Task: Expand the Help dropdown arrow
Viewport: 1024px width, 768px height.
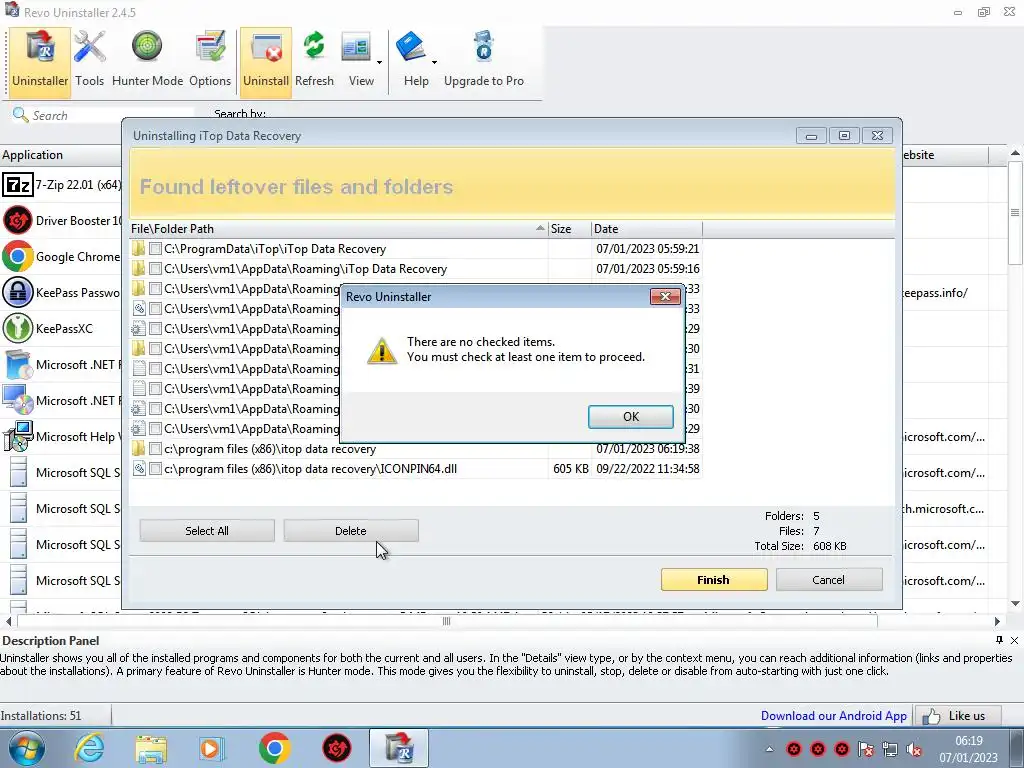Action: 434,63
